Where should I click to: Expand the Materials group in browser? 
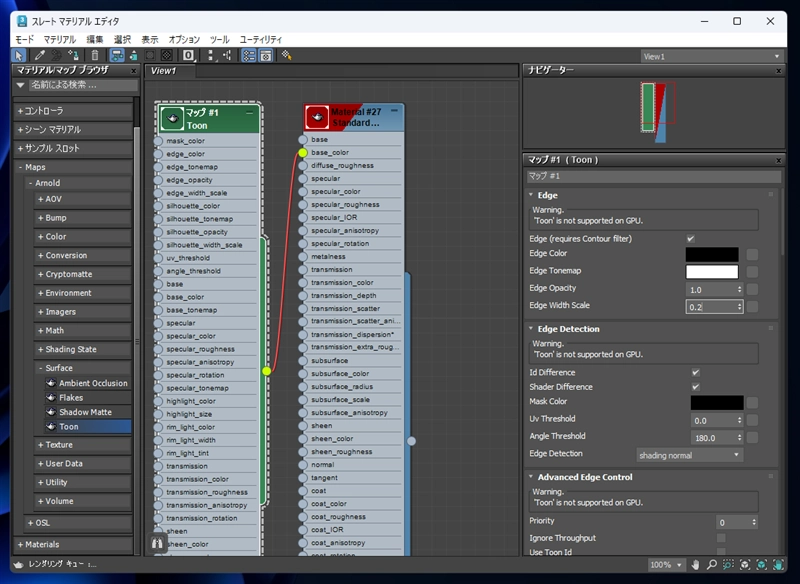click(38, 544)
